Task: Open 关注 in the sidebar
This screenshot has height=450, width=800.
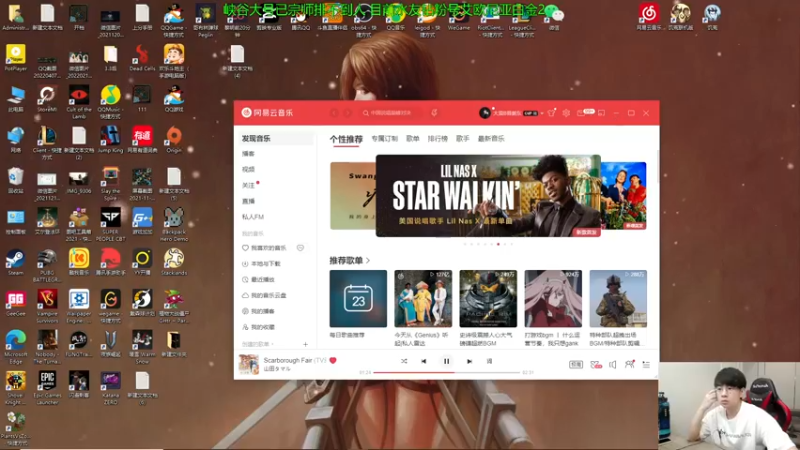Action: [x=248, y=185]
